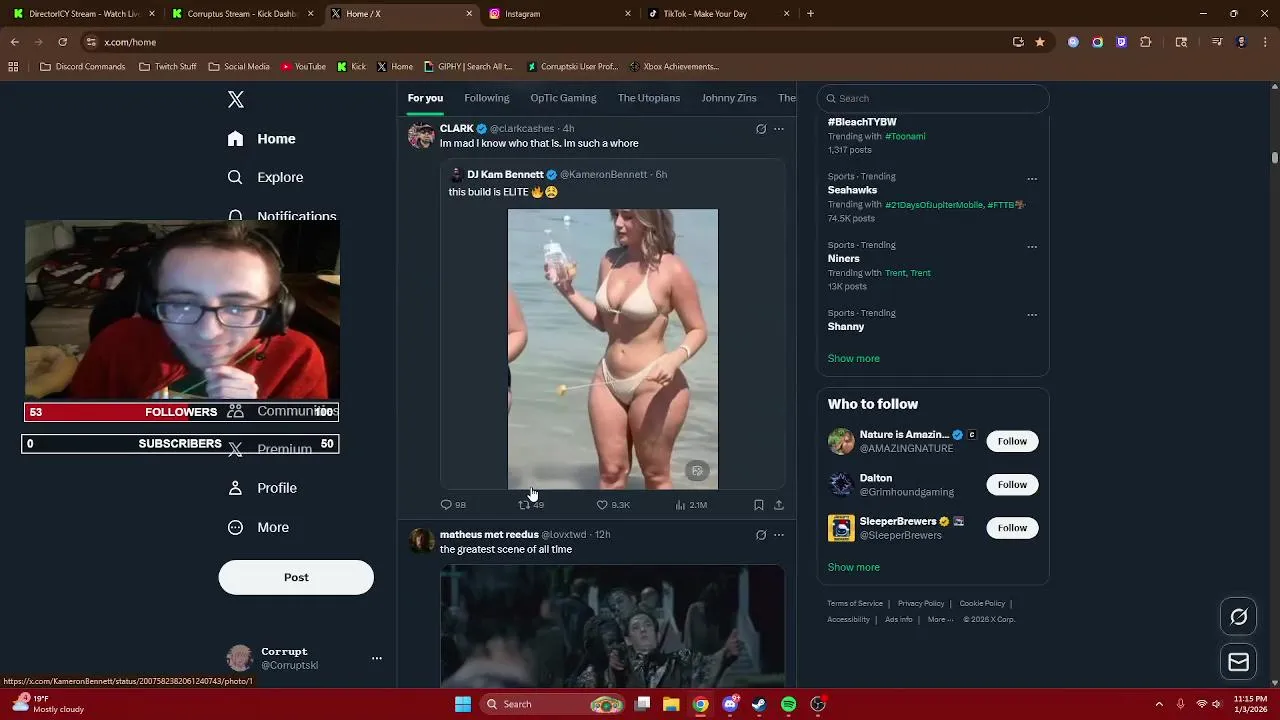This screenshot has height=720, width=1280.
Task: Open OBS Studio from the taskbar
Action: [818, 704]
